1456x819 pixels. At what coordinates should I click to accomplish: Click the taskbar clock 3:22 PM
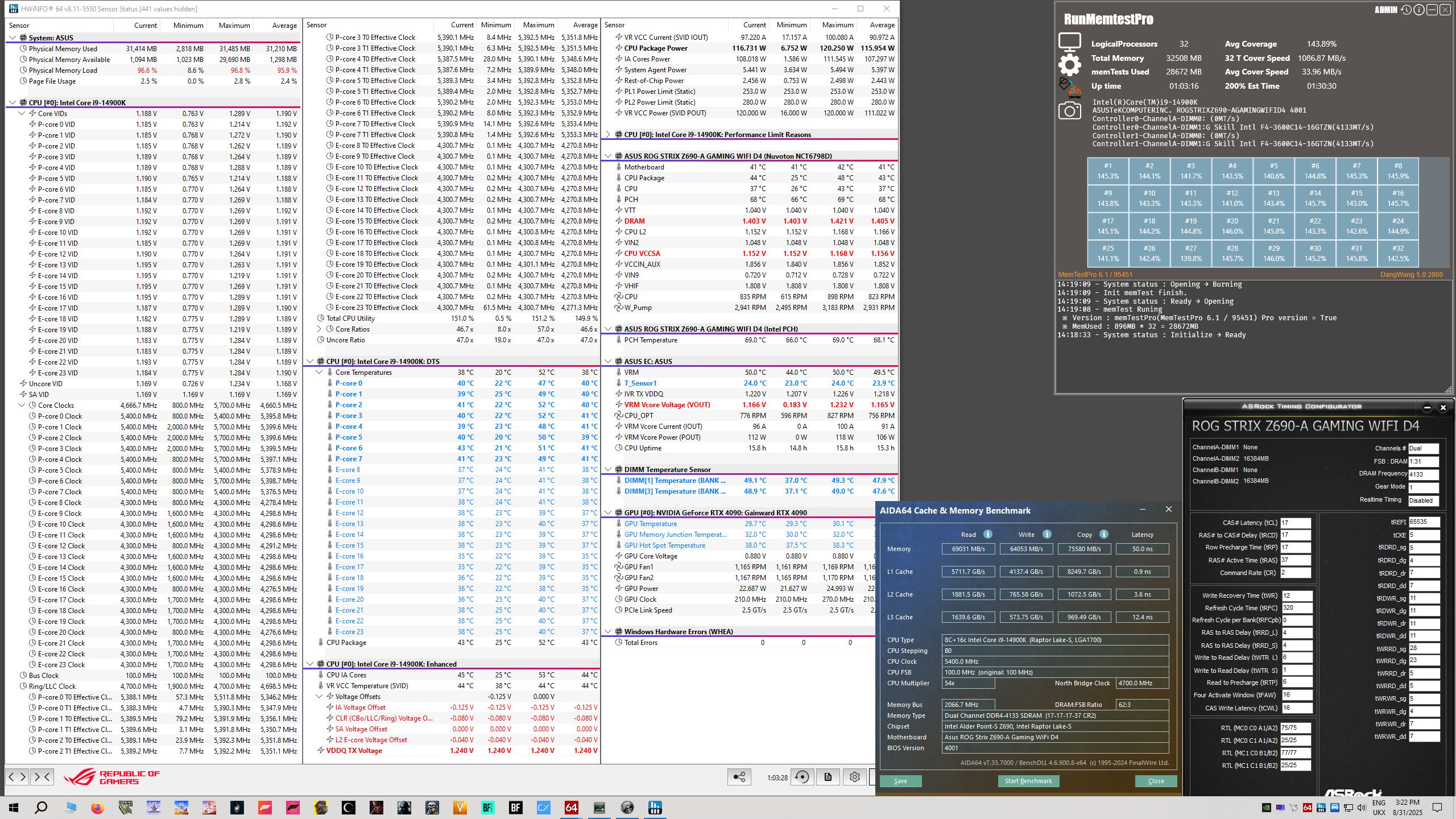1407,803
